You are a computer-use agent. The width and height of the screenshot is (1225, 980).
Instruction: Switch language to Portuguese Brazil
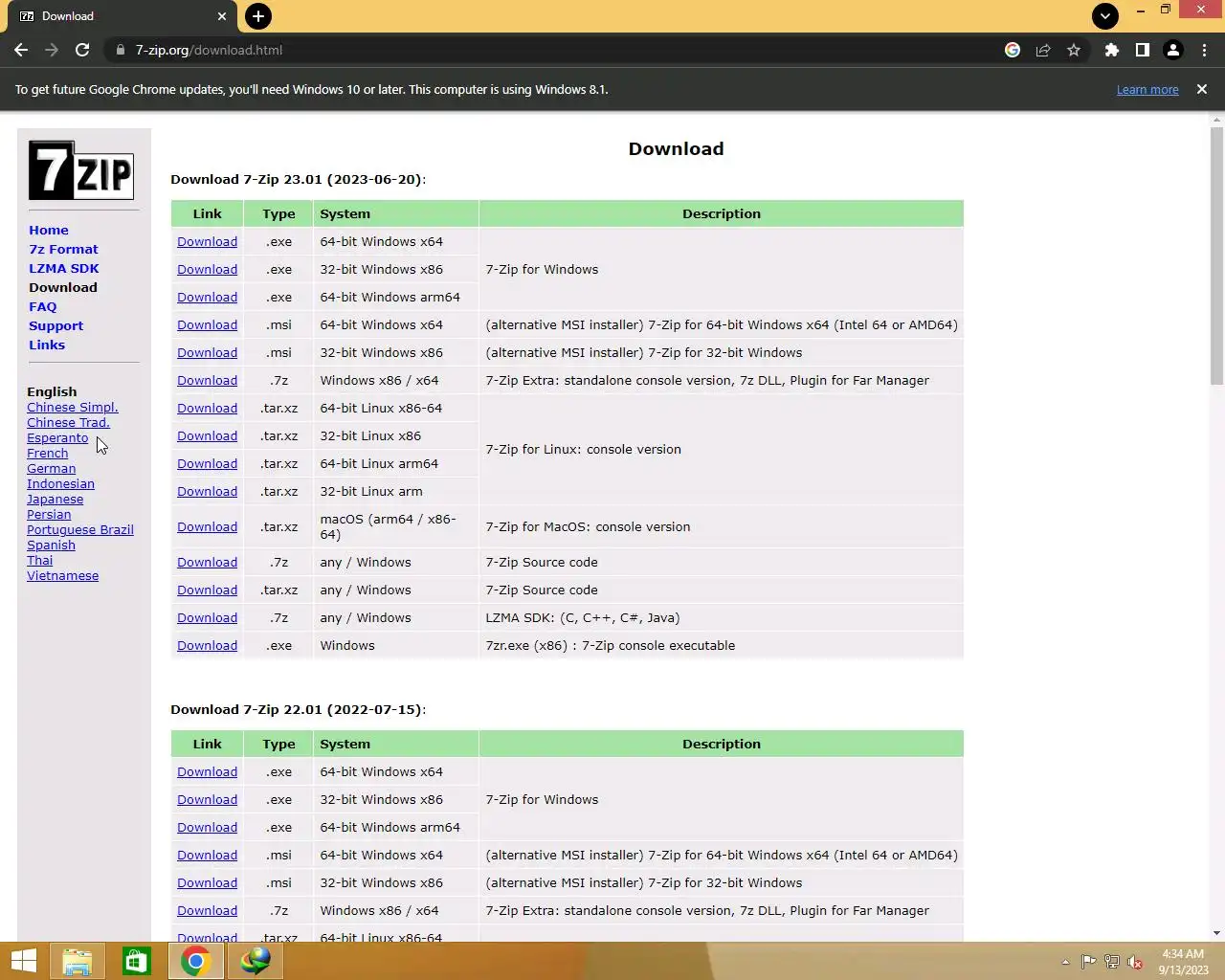80,529
